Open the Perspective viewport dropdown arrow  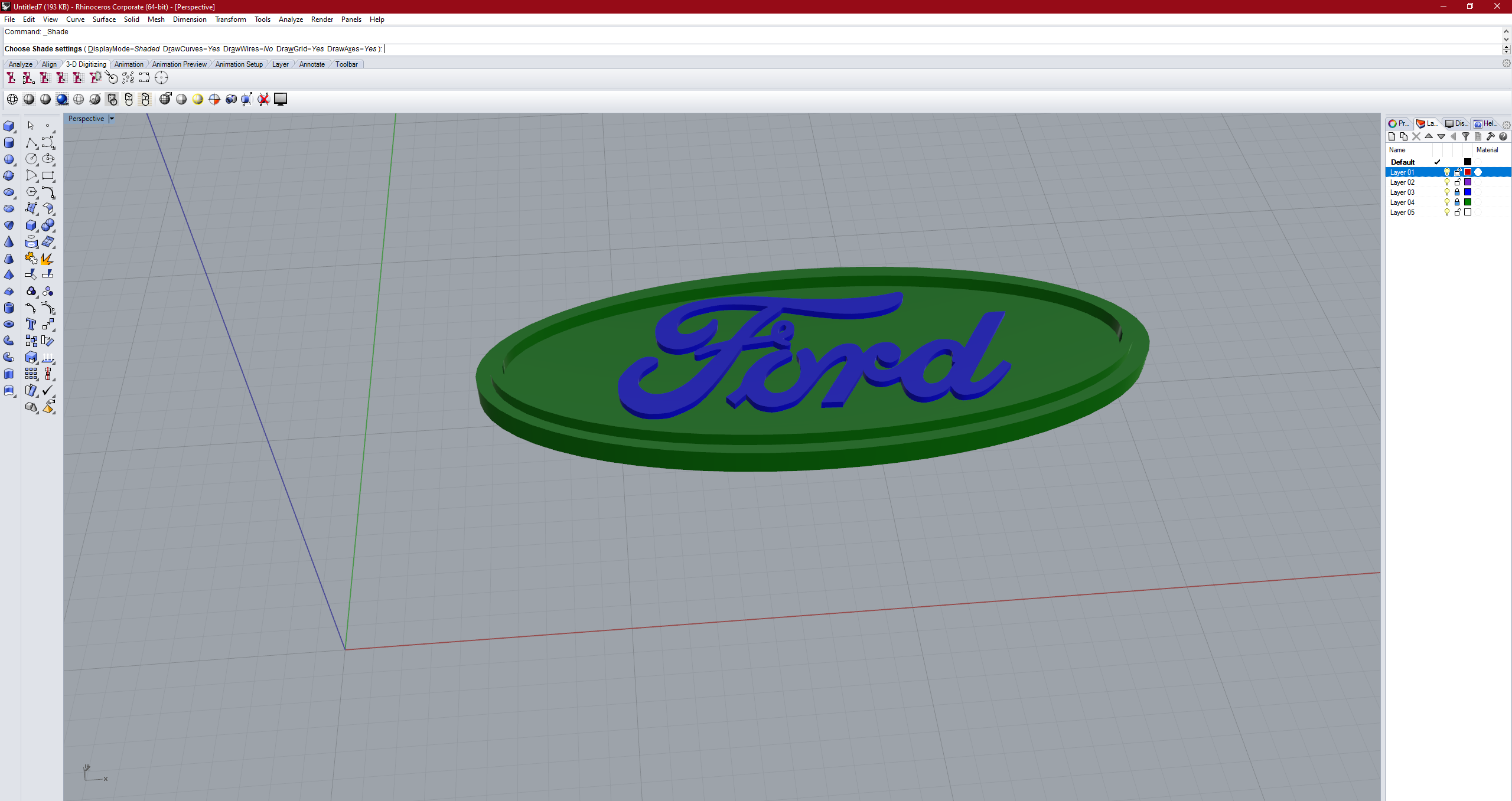point(112,119)
